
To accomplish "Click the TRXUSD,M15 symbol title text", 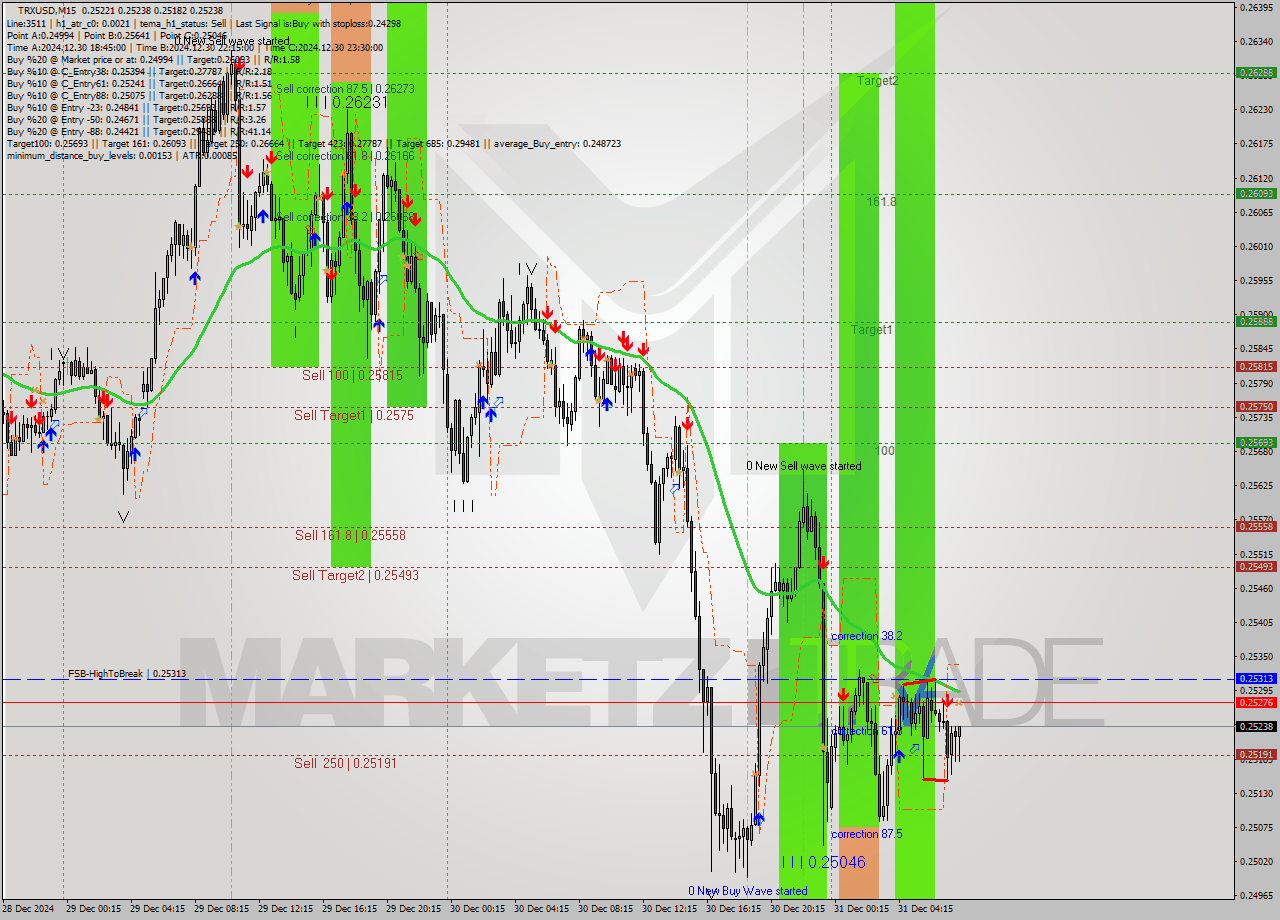I will click(x=47, y=10).
